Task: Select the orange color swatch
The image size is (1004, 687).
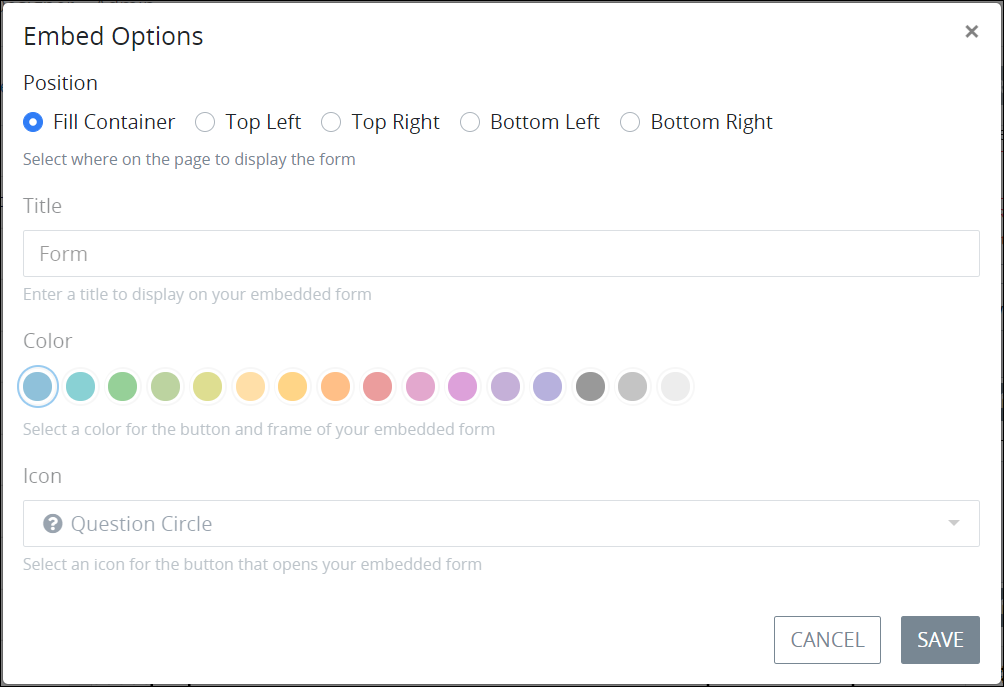Action: (336, 387)
